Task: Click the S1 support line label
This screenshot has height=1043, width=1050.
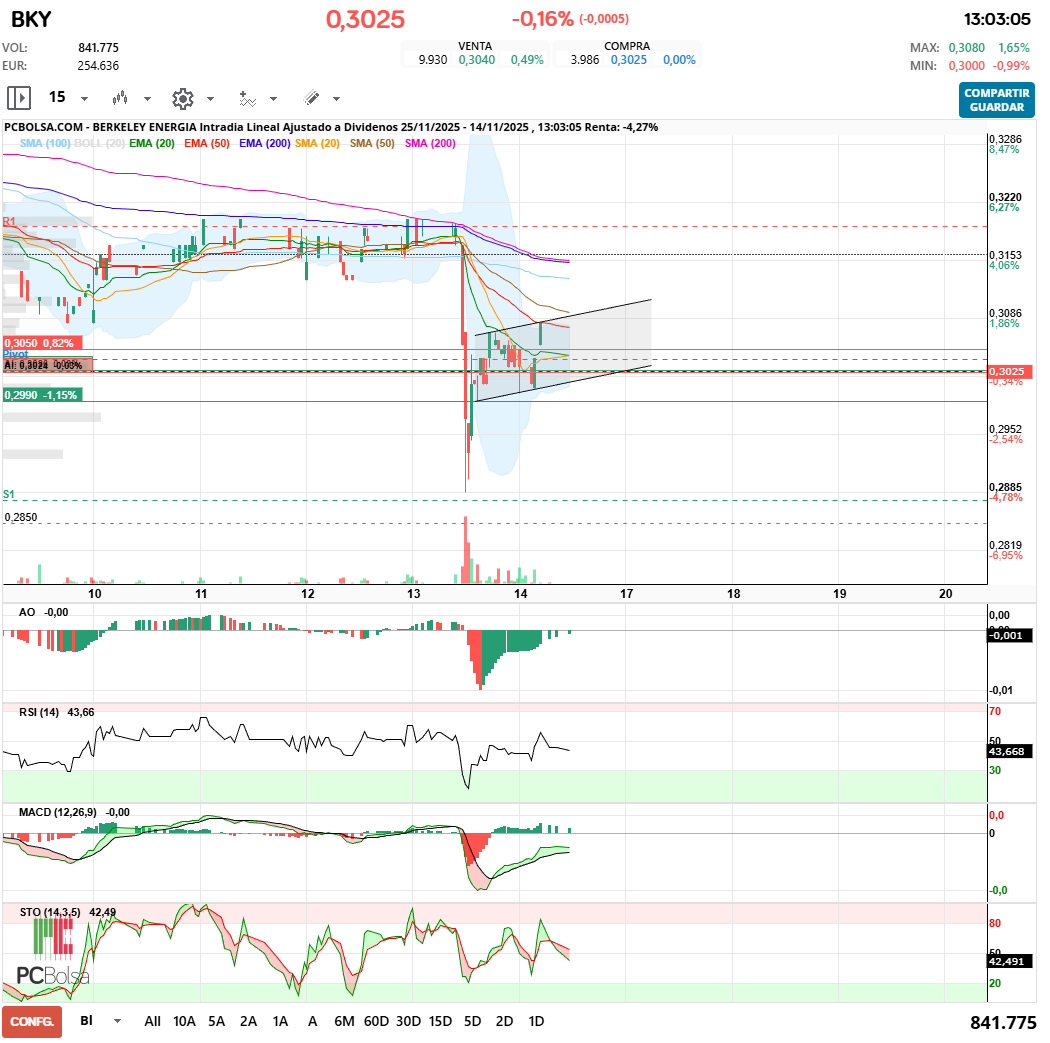Action: tap(8, 495)
